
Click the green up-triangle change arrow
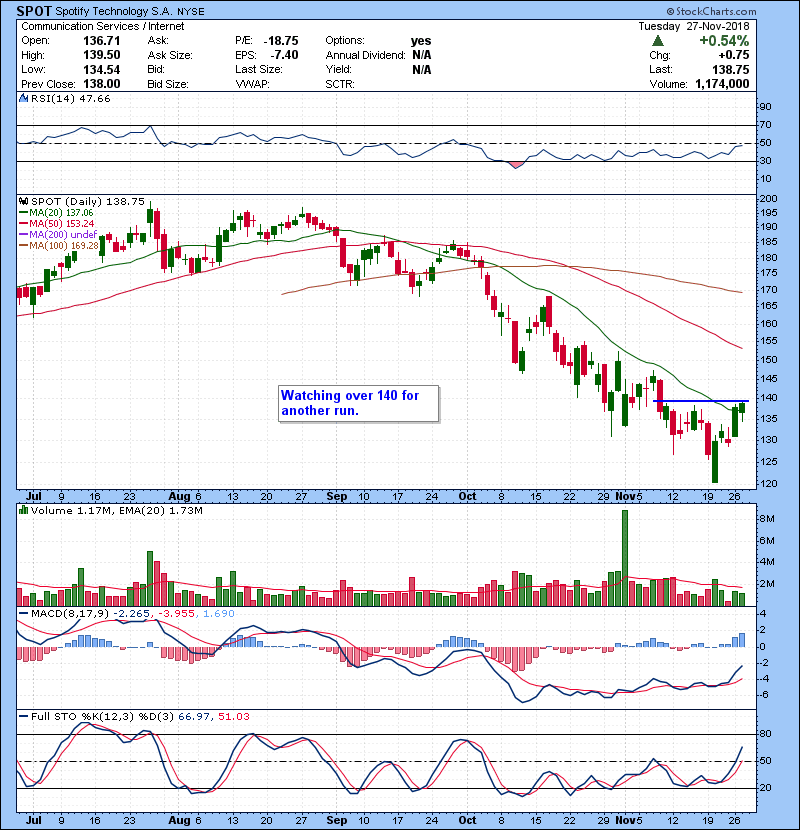click(x=658, y=41)
